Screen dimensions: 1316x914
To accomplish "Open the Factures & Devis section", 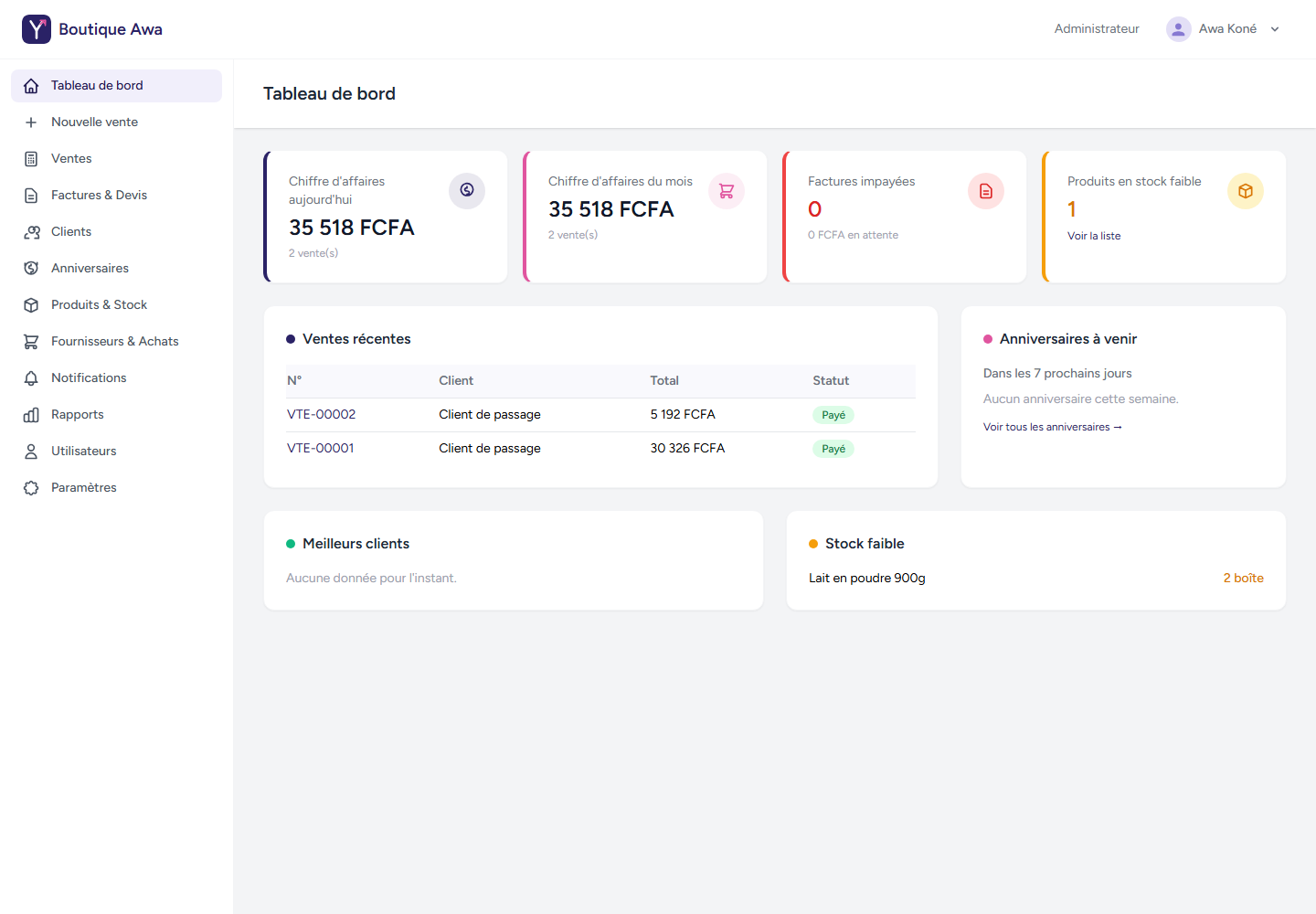I will (116, 196).
